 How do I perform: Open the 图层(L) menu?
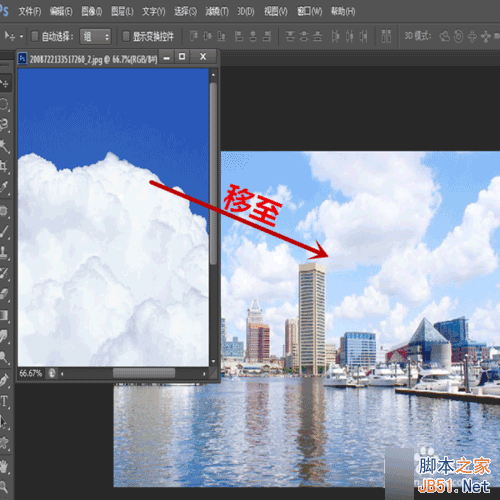122,12
